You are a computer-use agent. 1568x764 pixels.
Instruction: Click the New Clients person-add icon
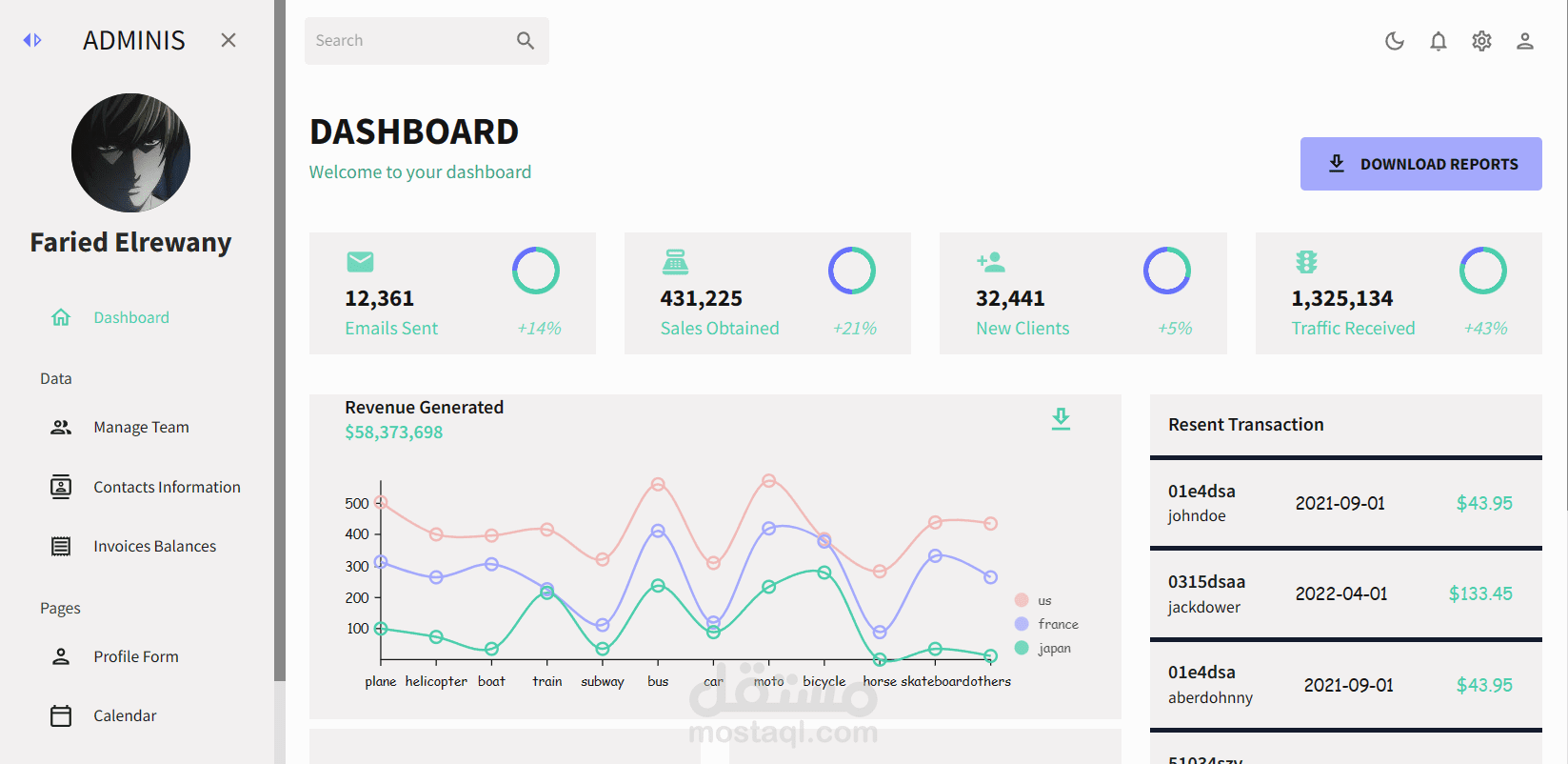click(x=991, y=262)
